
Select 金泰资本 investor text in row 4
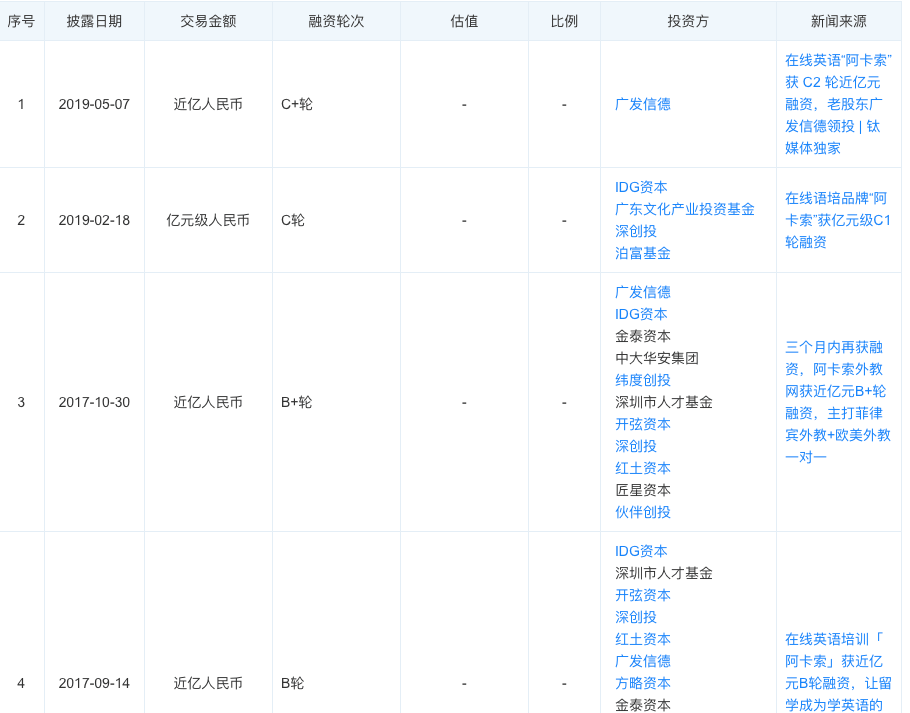click(x=642, y=705)
